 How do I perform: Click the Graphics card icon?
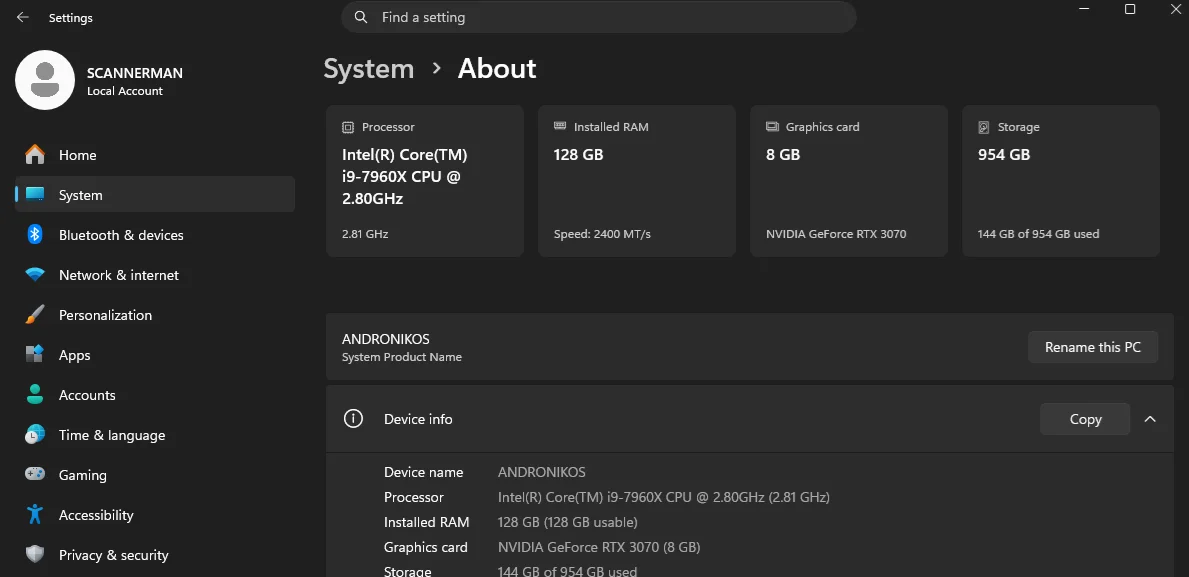pyautogui.click(x=773, y=127)
